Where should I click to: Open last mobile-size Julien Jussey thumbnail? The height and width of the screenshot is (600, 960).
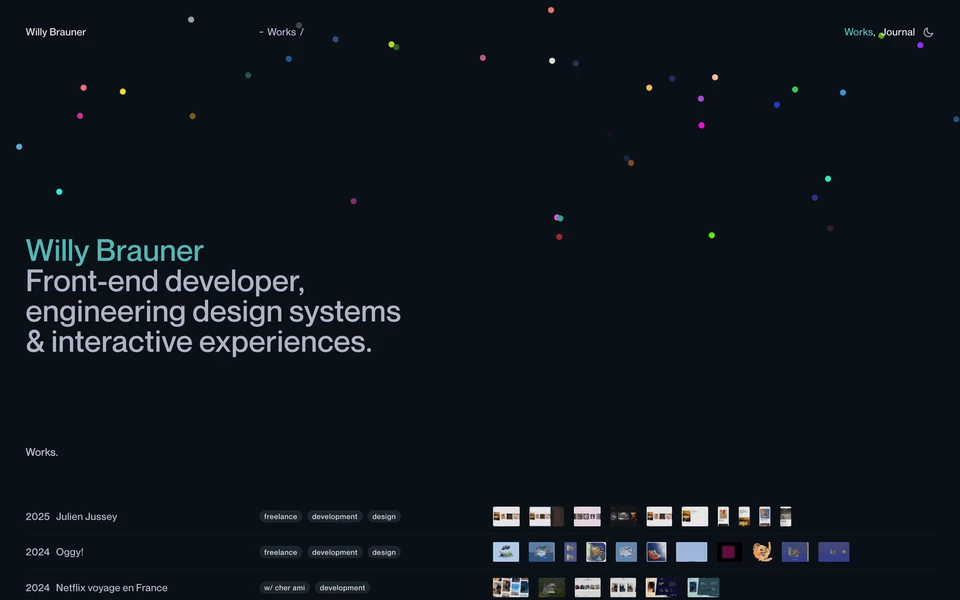click(x=786, y=516)
